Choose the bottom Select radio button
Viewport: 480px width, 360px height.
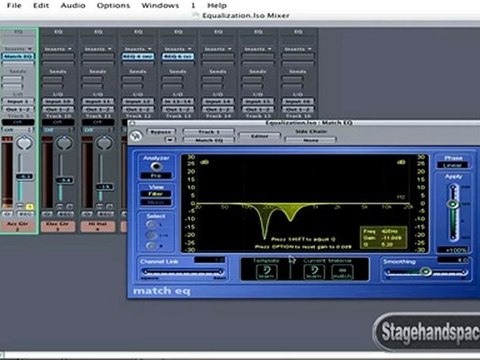point(152,246)
